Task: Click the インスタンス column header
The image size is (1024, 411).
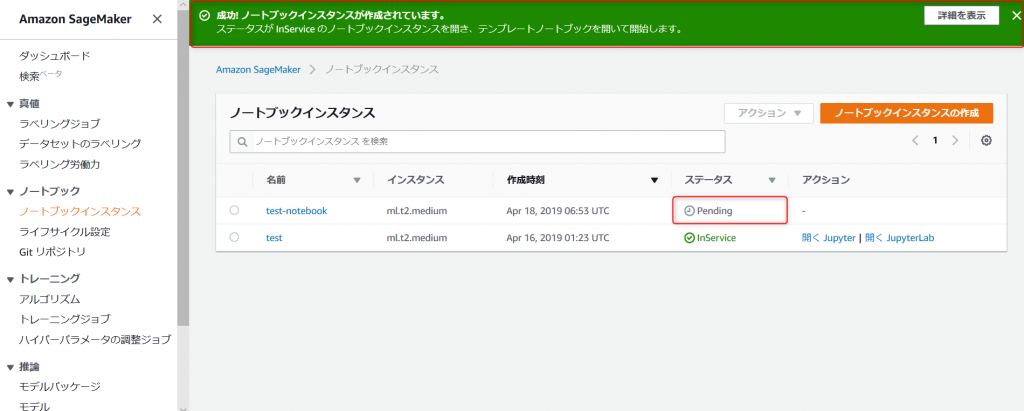Action: coord(415,180)
